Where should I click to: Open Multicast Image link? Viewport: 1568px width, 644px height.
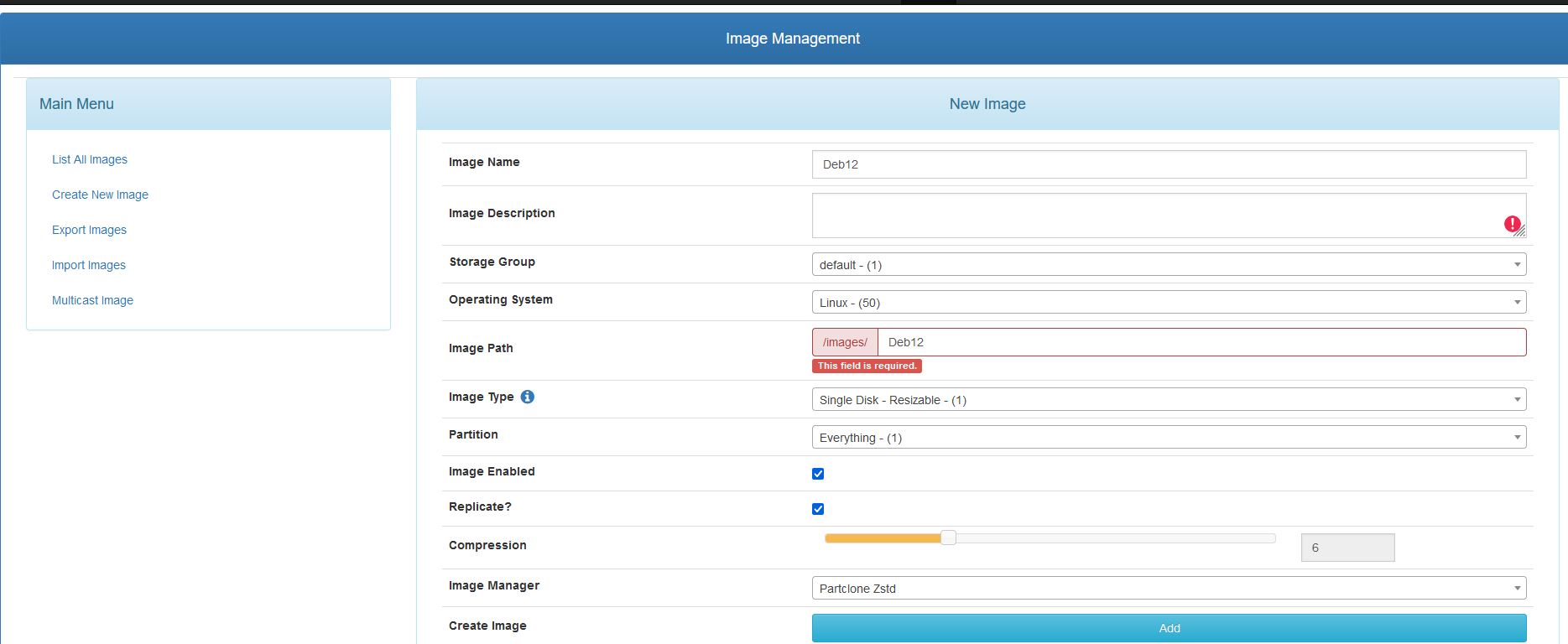[x=92, y=300]
